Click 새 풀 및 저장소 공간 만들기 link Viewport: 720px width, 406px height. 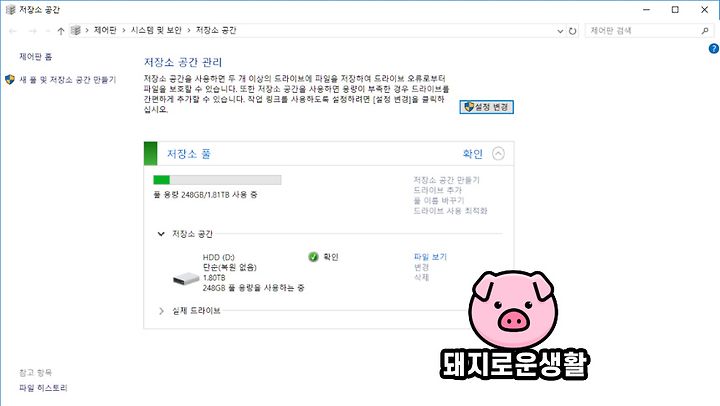68,80
